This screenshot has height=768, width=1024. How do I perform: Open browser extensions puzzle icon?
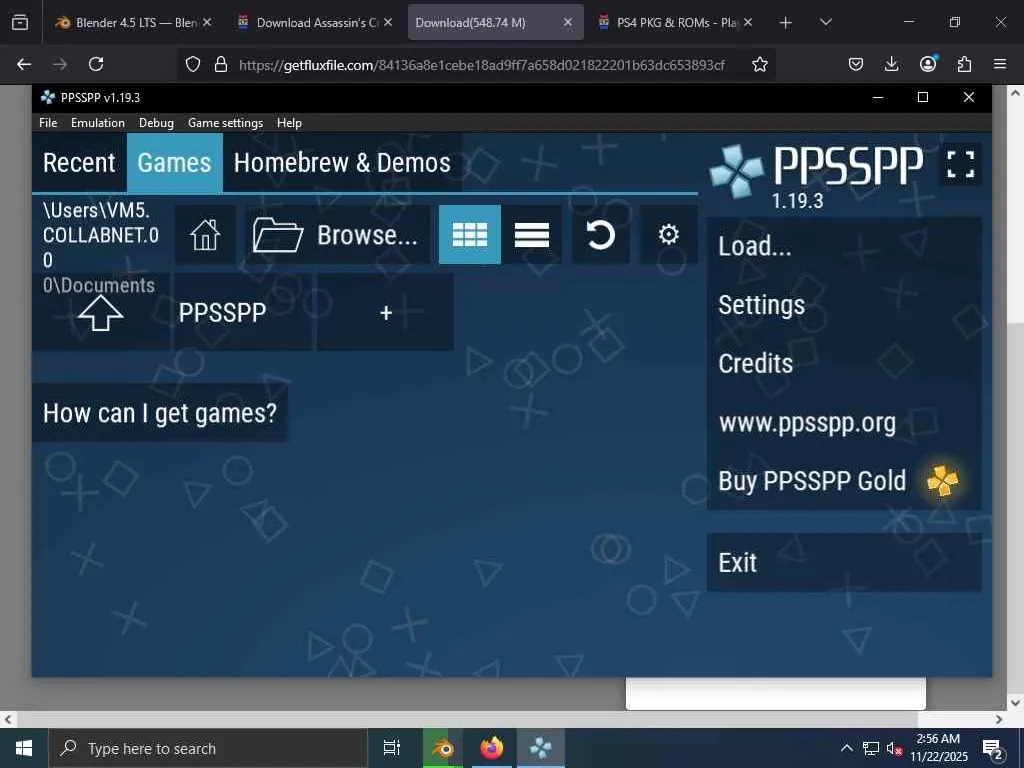[x=964, y=64]
